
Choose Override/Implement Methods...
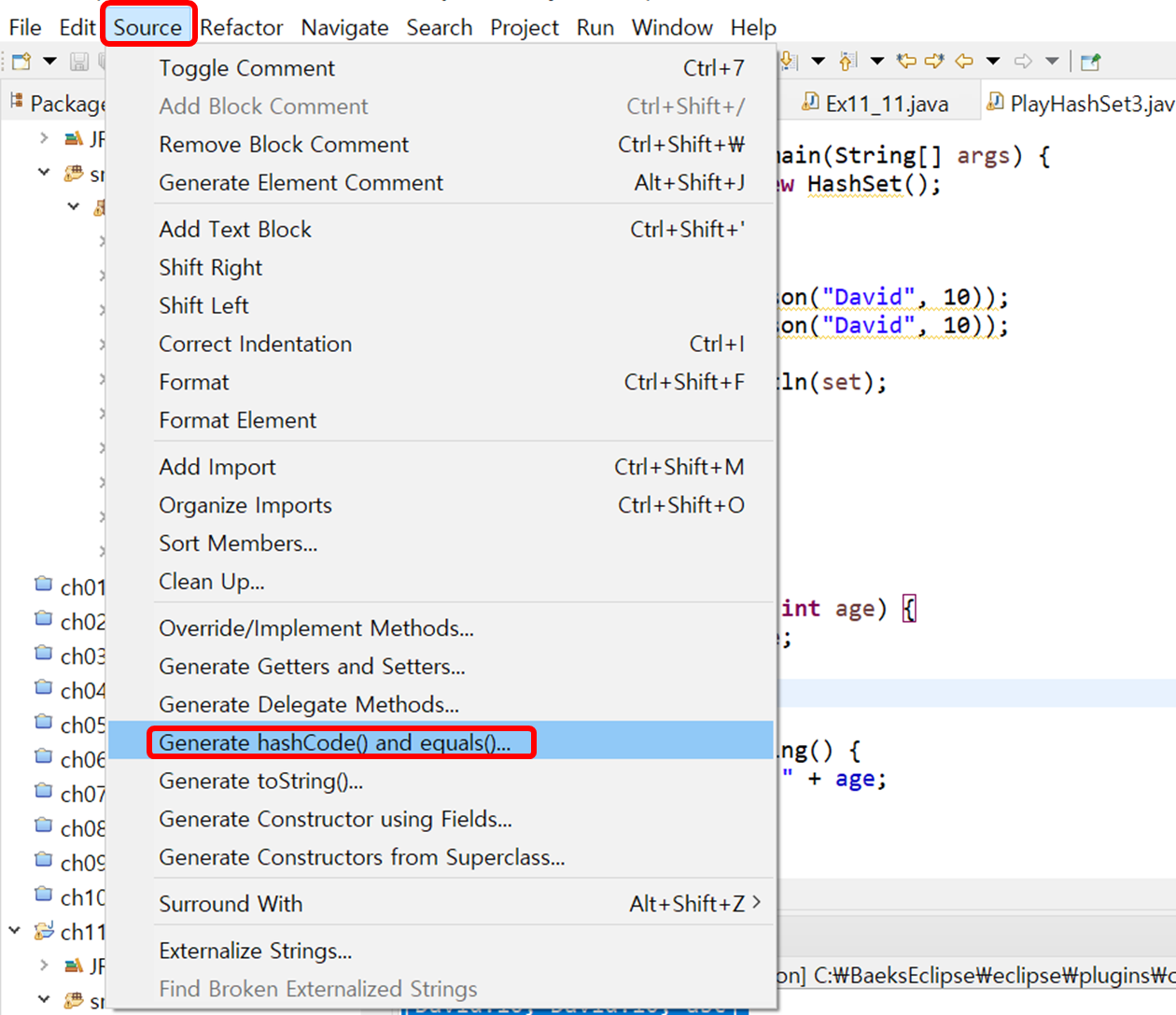441,628
